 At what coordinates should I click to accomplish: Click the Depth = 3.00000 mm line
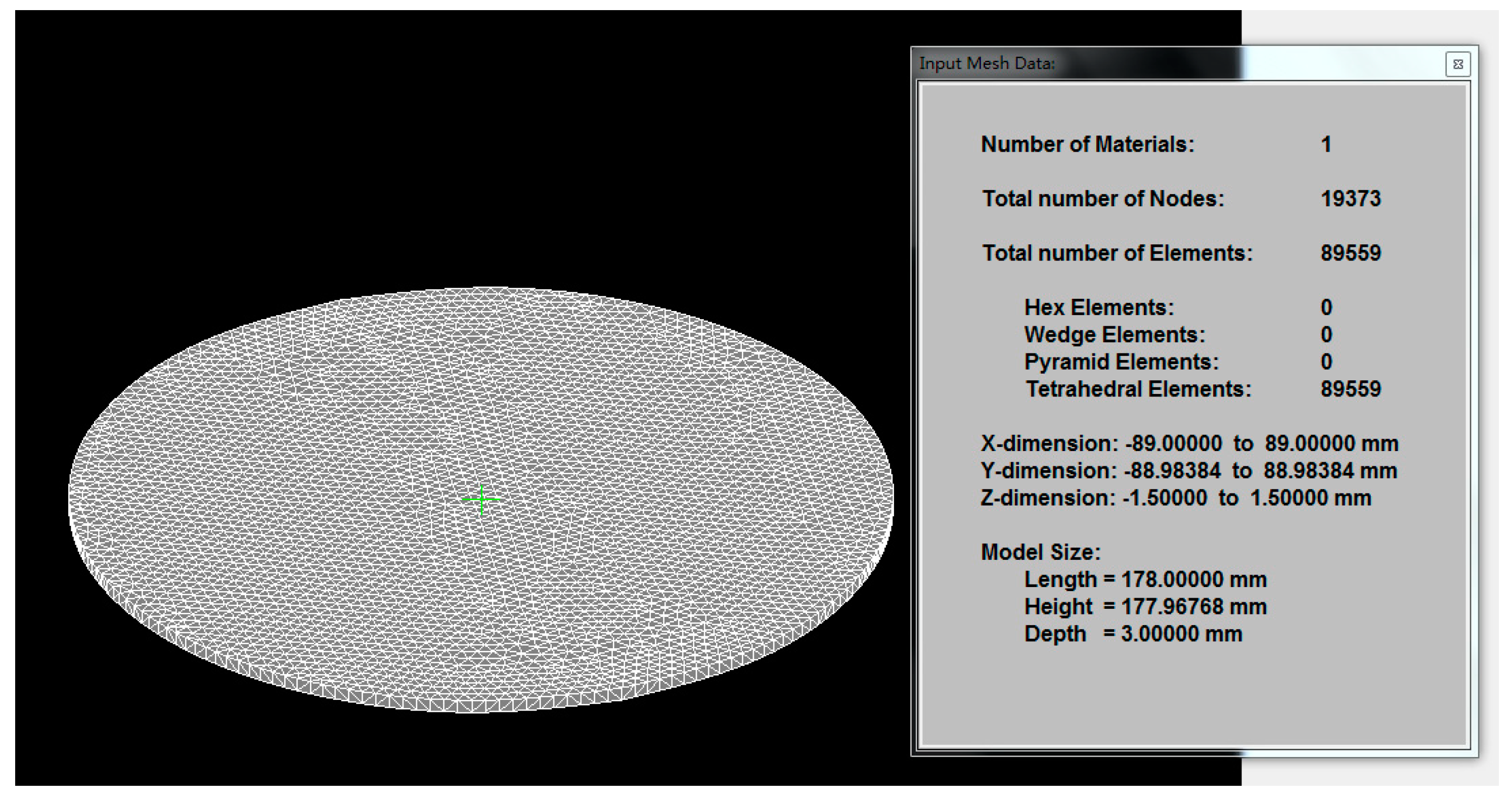tap(1133, 634)
